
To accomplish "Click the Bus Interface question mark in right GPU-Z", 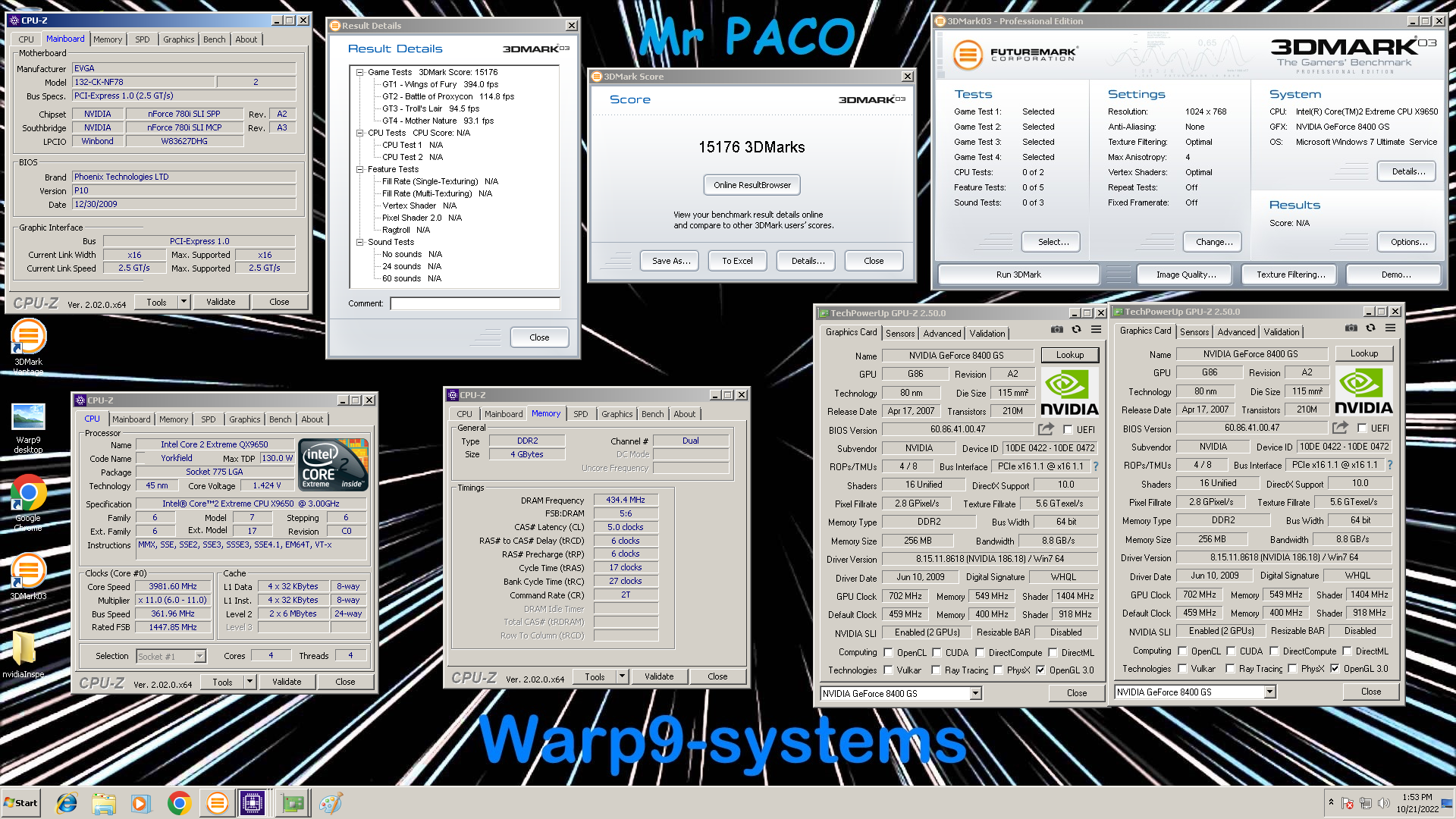I will click(1389, 465).
